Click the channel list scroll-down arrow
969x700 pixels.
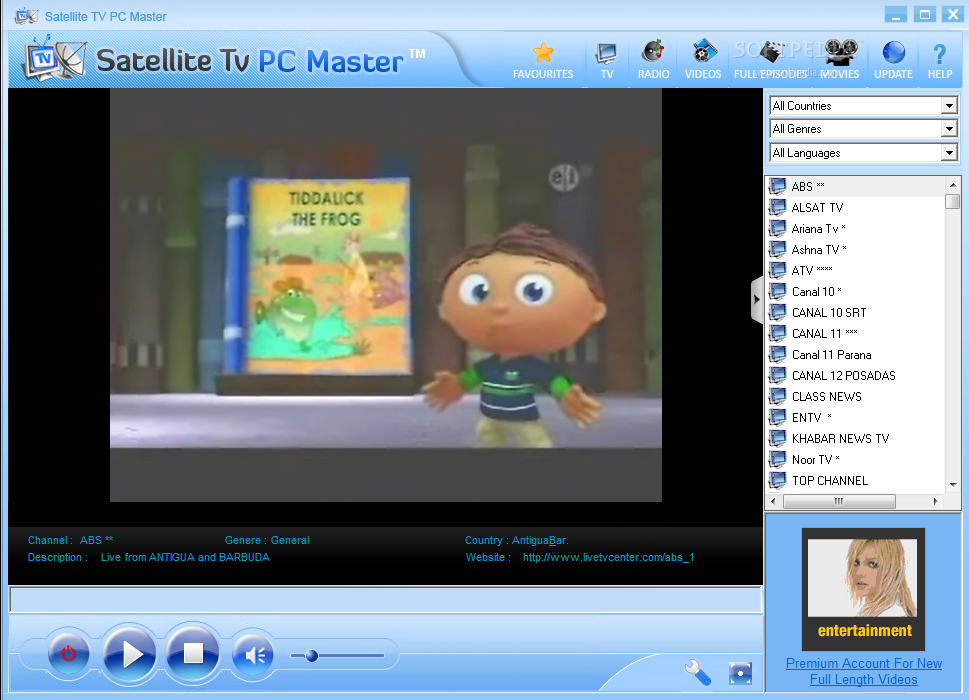(x=952, y=485)
